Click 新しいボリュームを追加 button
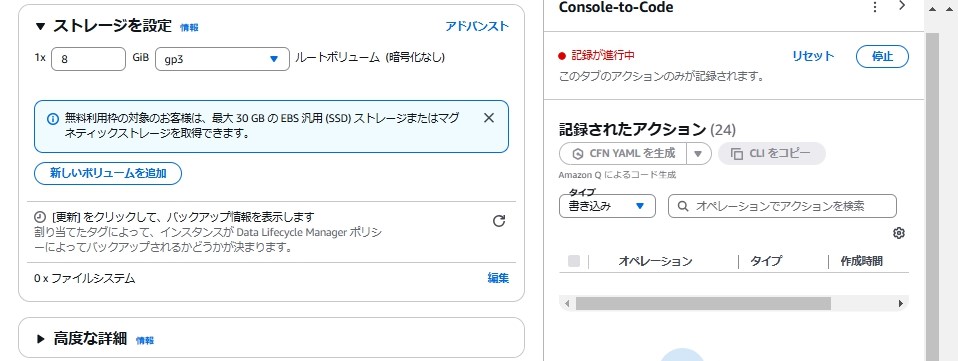 (x=108, y=173)
